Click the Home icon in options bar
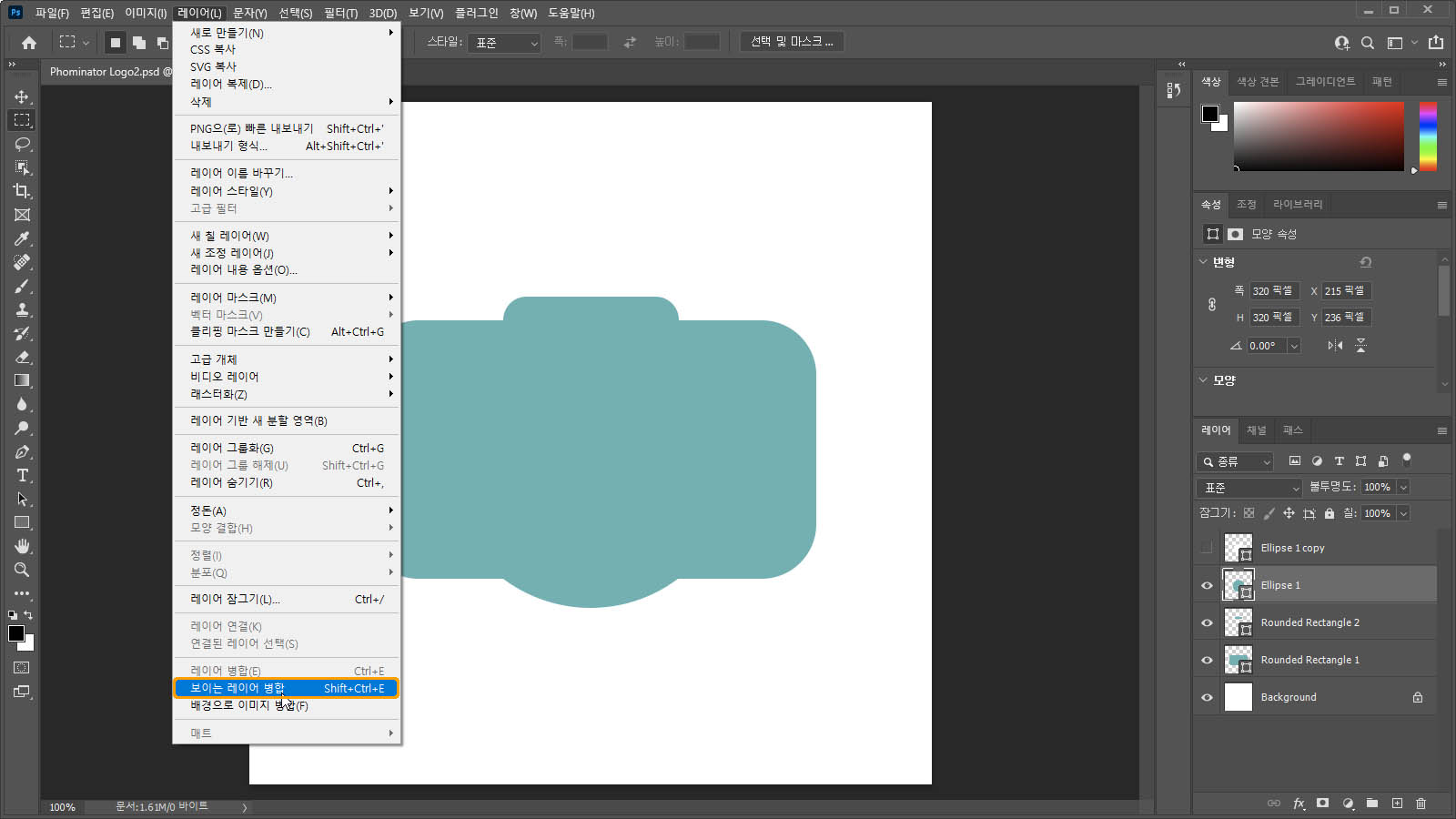Viewport: 1456px width, 819px height. (29, 42)
